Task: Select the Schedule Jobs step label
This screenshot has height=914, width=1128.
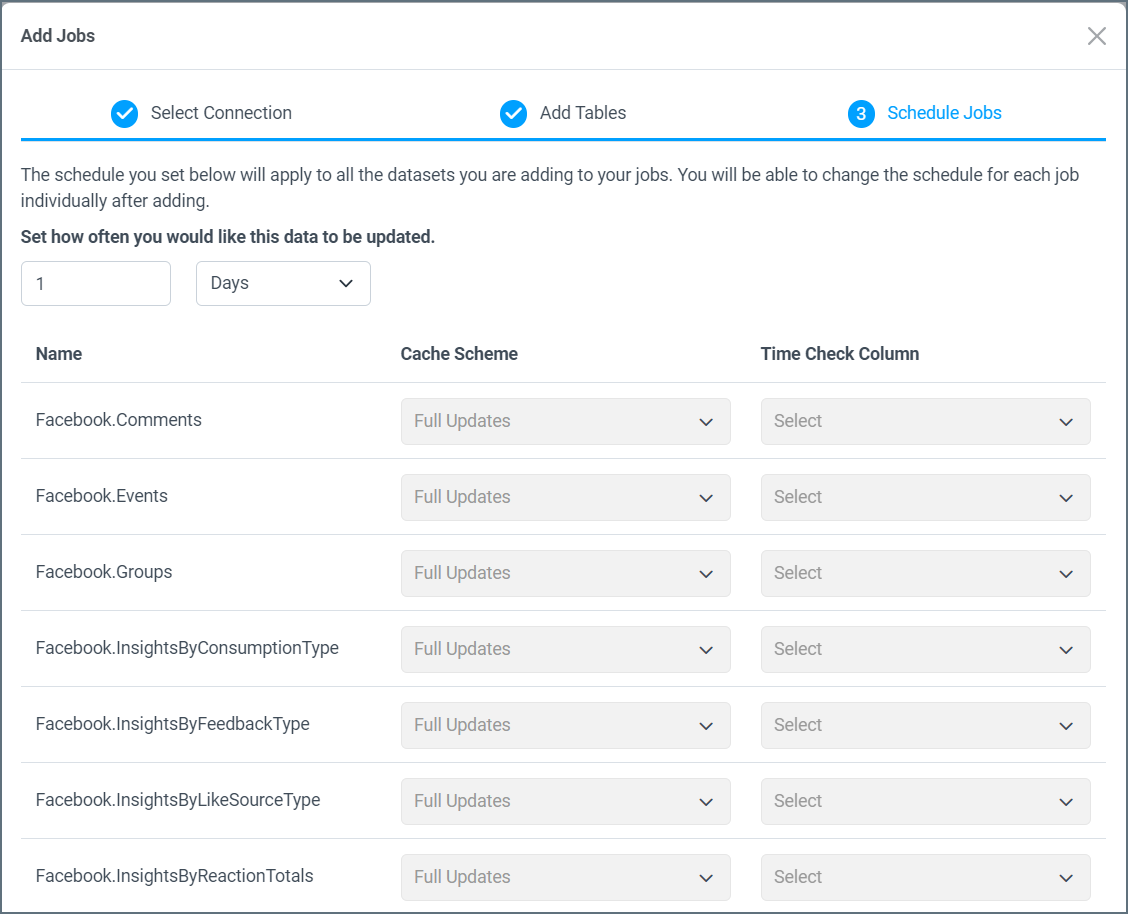Action: [943, 113]
